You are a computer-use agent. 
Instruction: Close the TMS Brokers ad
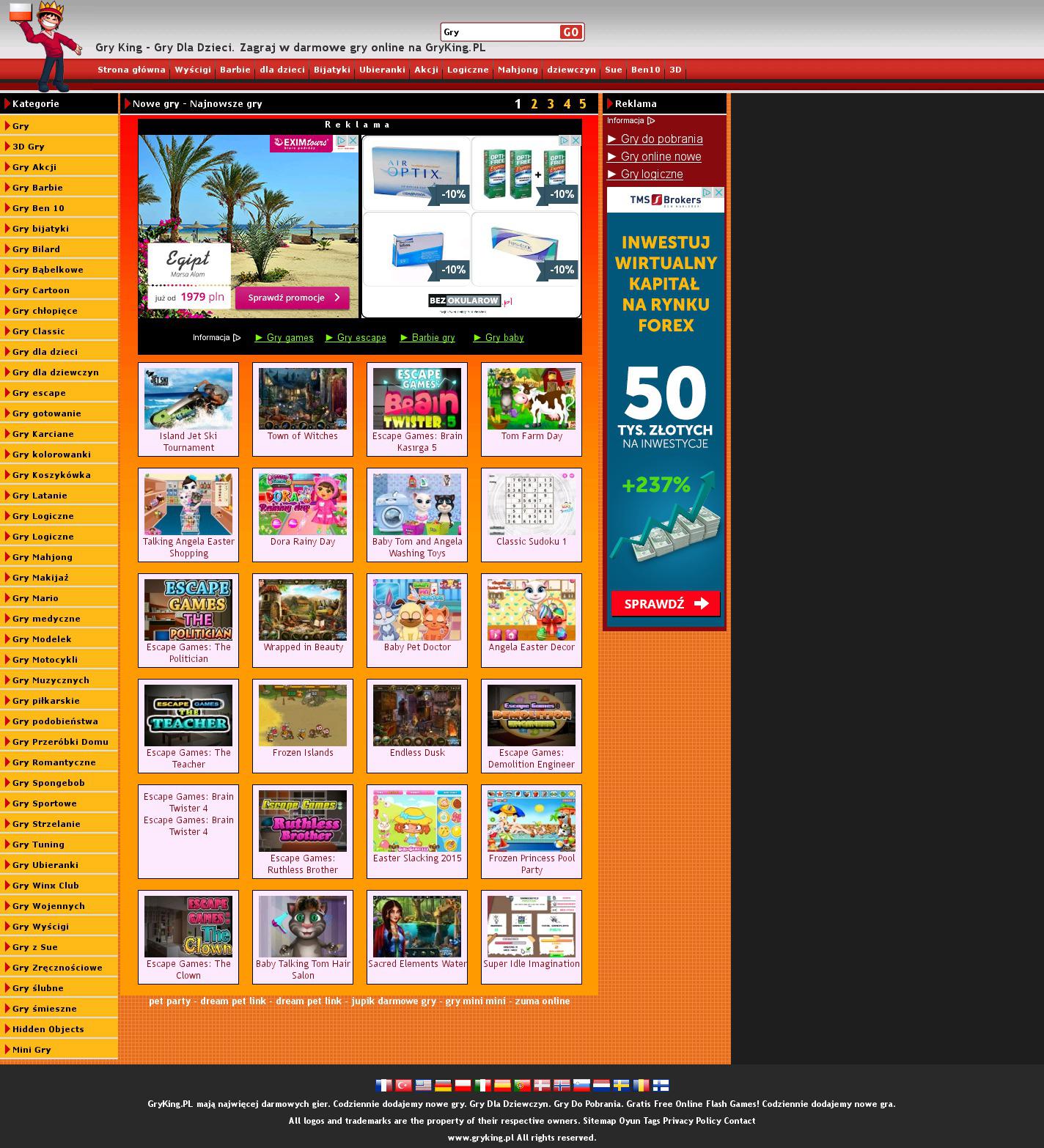[718, 193]
